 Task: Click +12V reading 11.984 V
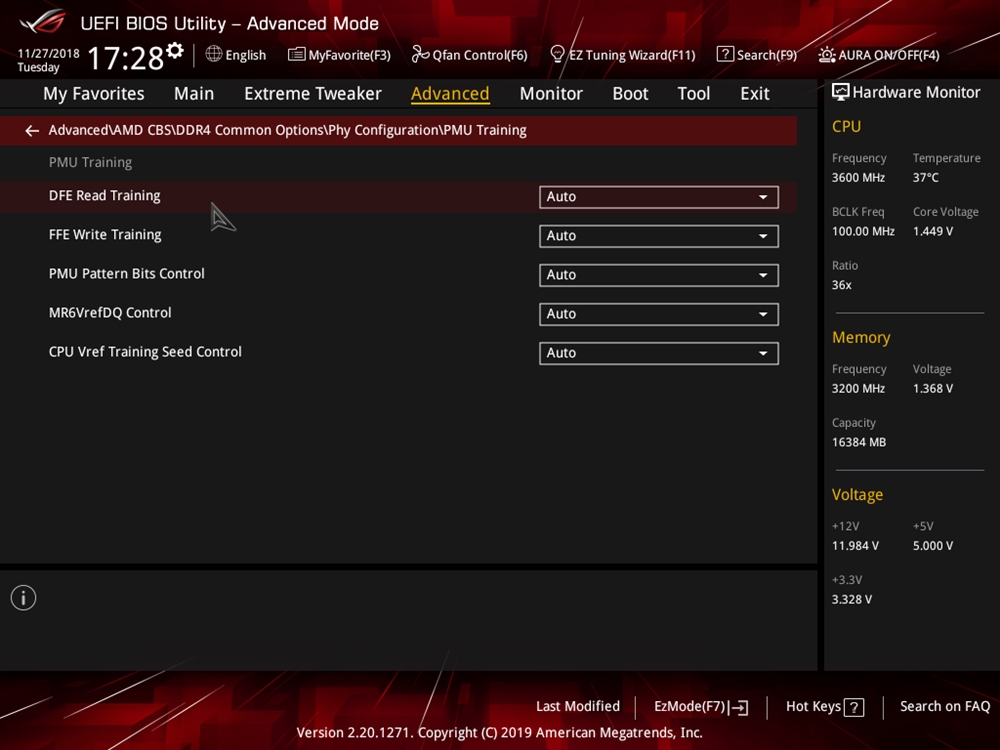point(855,546)
